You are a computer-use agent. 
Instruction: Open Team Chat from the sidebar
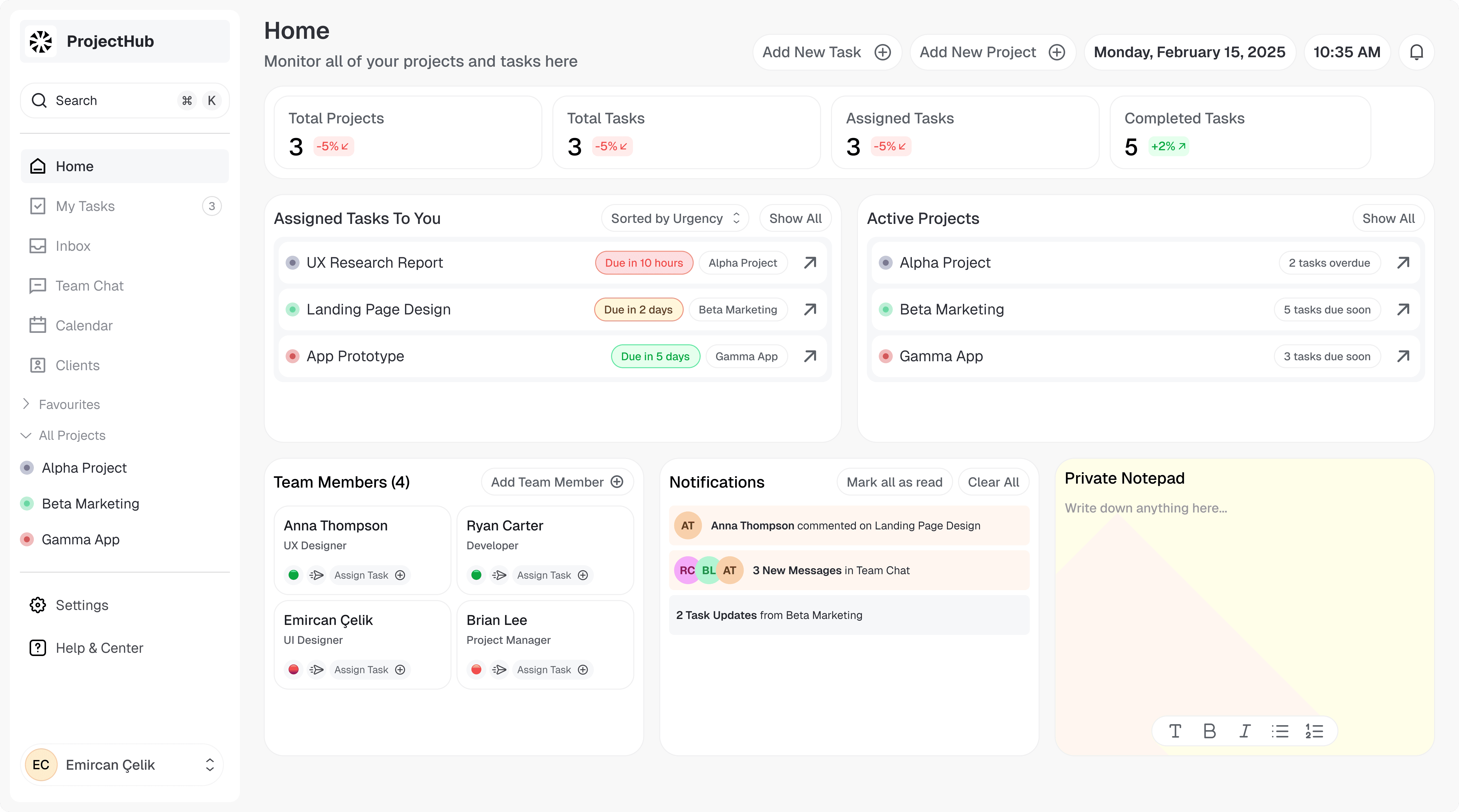[x=89, y=286]
